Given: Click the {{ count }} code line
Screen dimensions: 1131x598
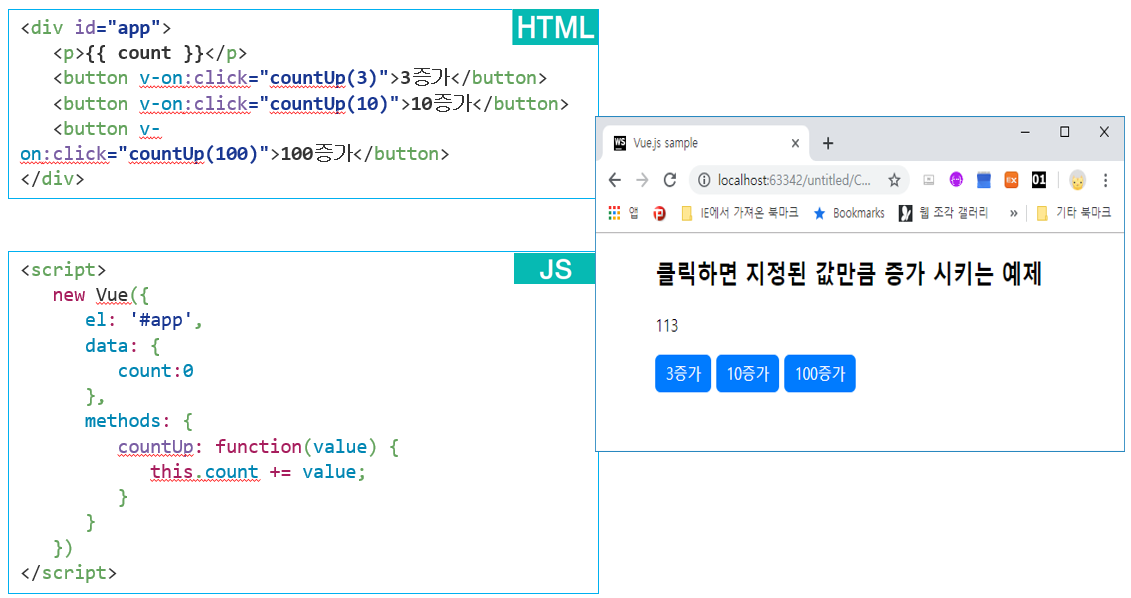Looking at the screenshot, I should click(149, 53).
